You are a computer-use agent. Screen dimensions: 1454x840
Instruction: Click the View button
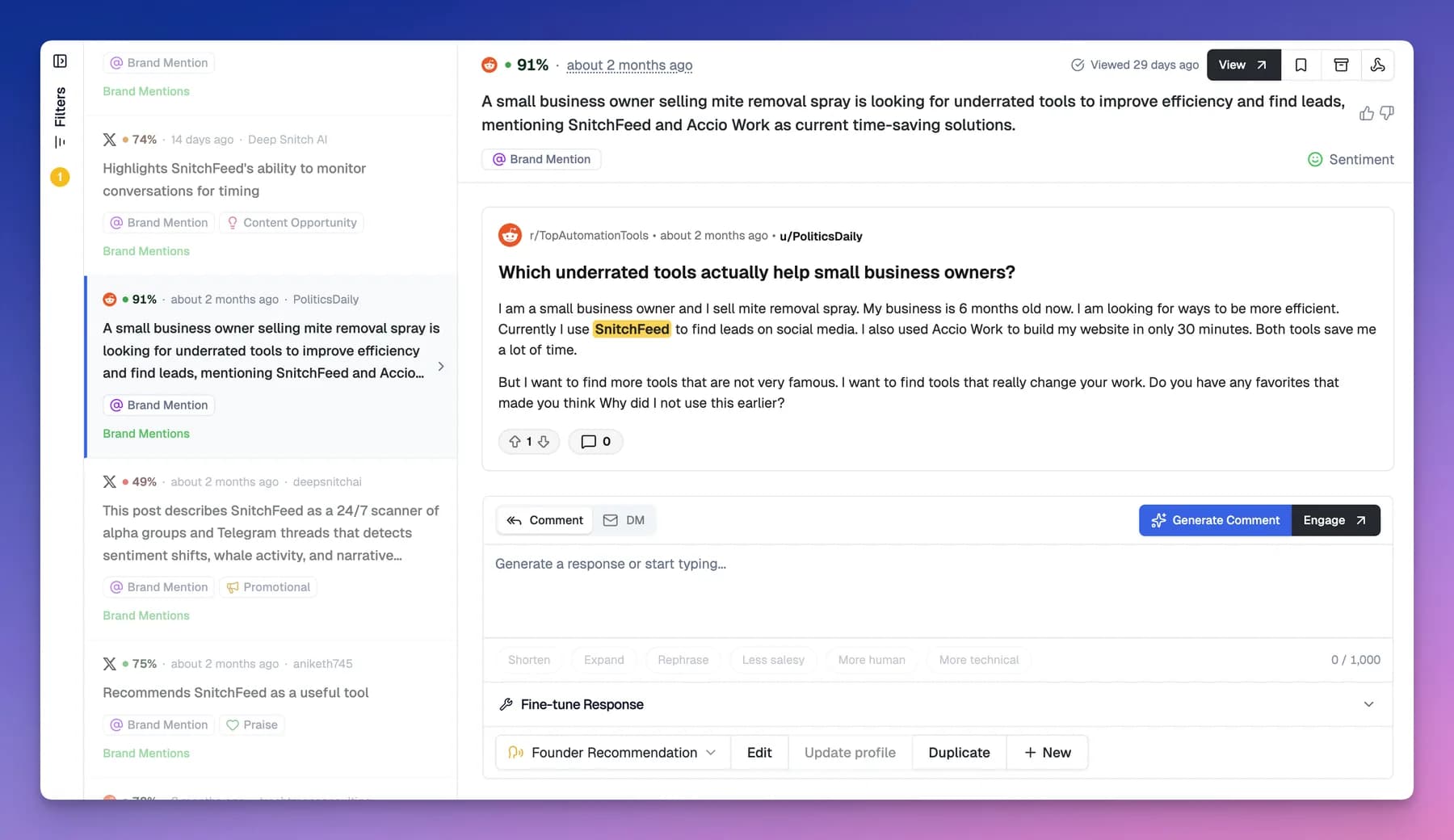tap(1243, 65)
